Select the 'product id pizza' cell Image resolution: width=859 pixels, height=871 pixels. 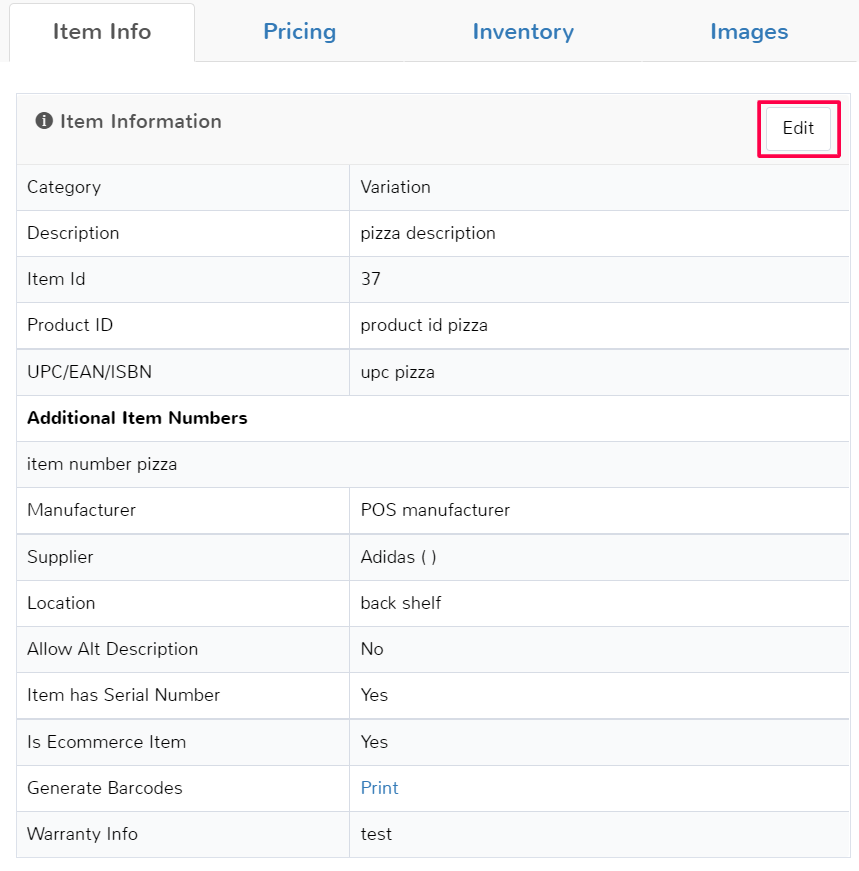pyautogui.click(x=424, y=325)
